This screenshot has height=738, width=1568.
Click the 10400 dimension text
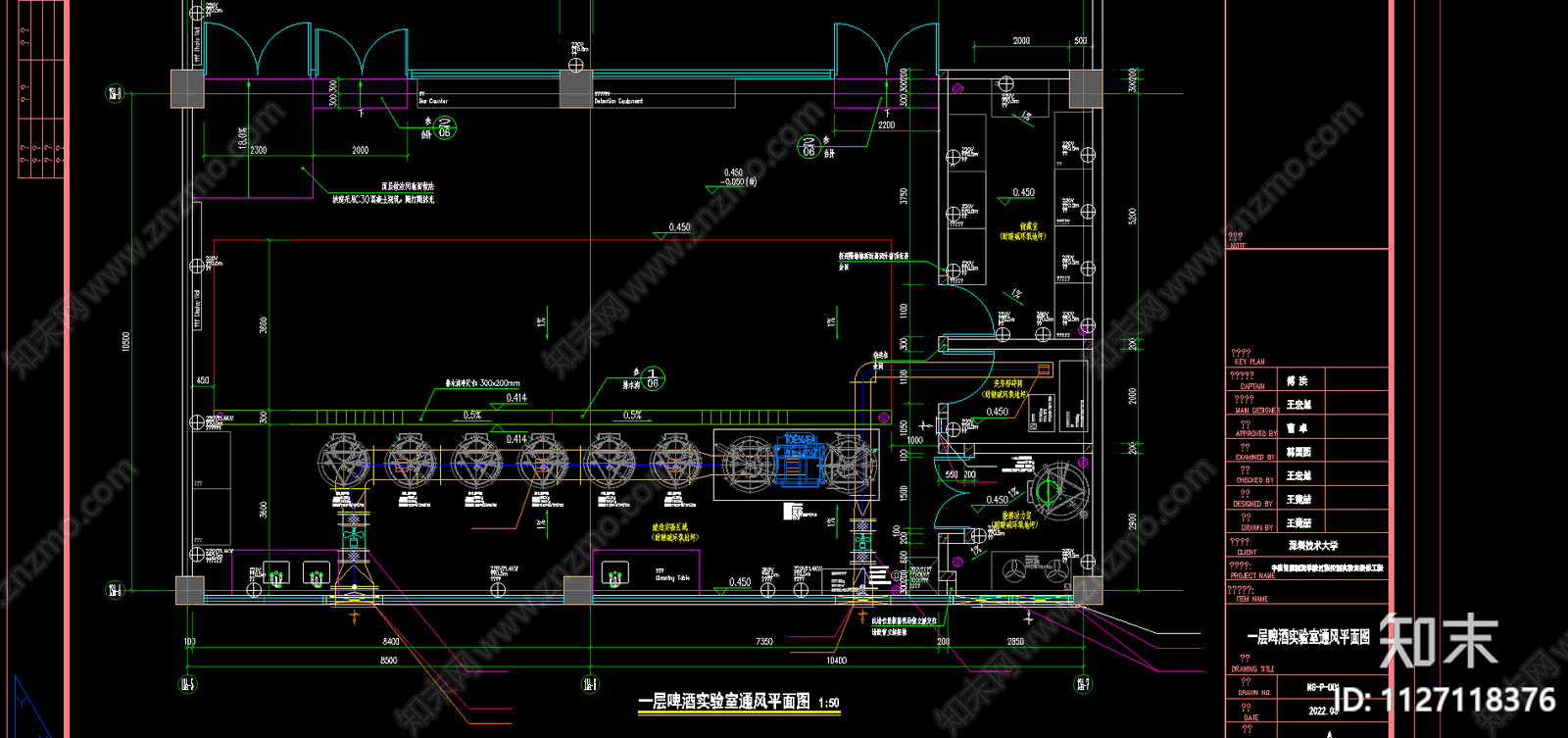[x=836, y=661]
